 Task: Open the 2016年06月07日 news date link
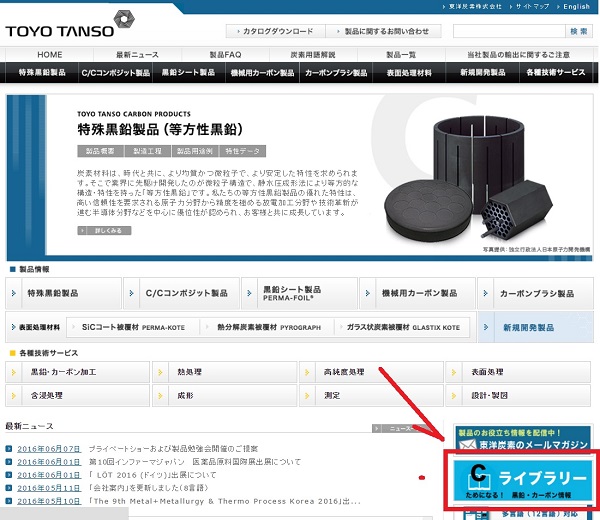[49, 449]
